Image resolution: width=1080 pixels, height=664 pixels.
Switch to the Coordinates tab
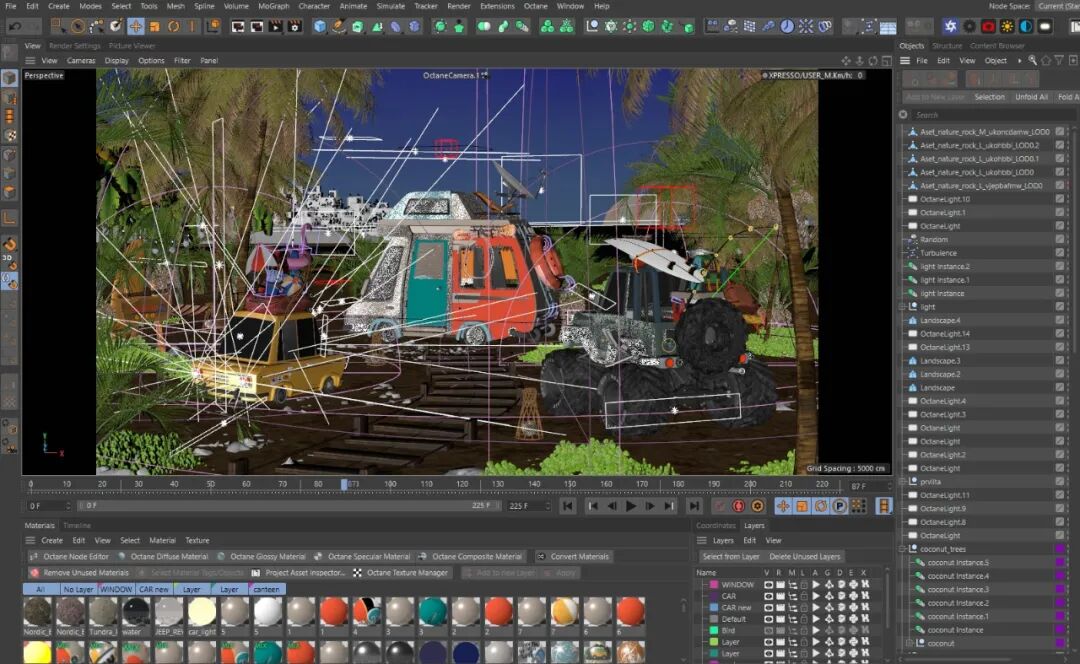[x=716, y=526]
